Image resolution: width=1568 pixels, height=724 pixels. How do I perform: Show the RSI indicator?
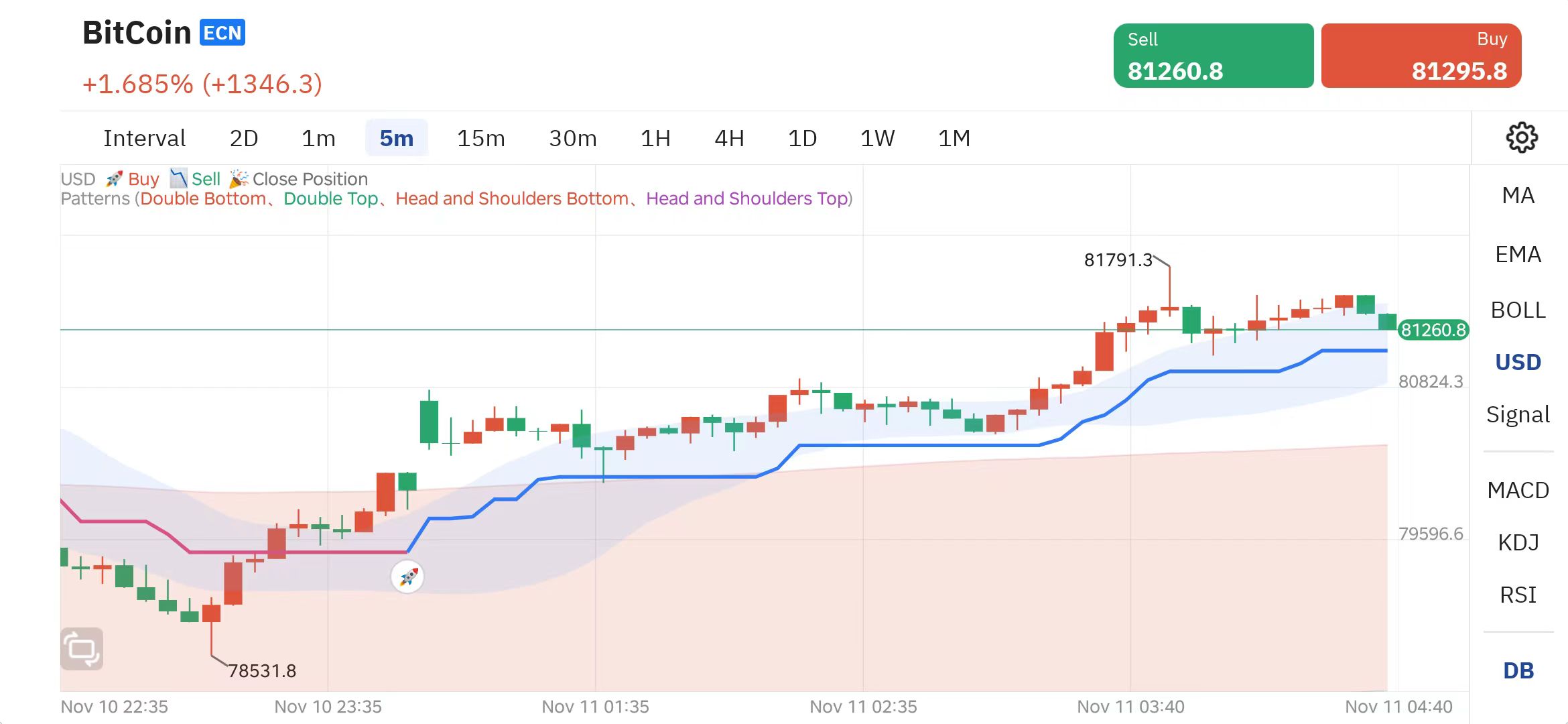[1518, 595]
